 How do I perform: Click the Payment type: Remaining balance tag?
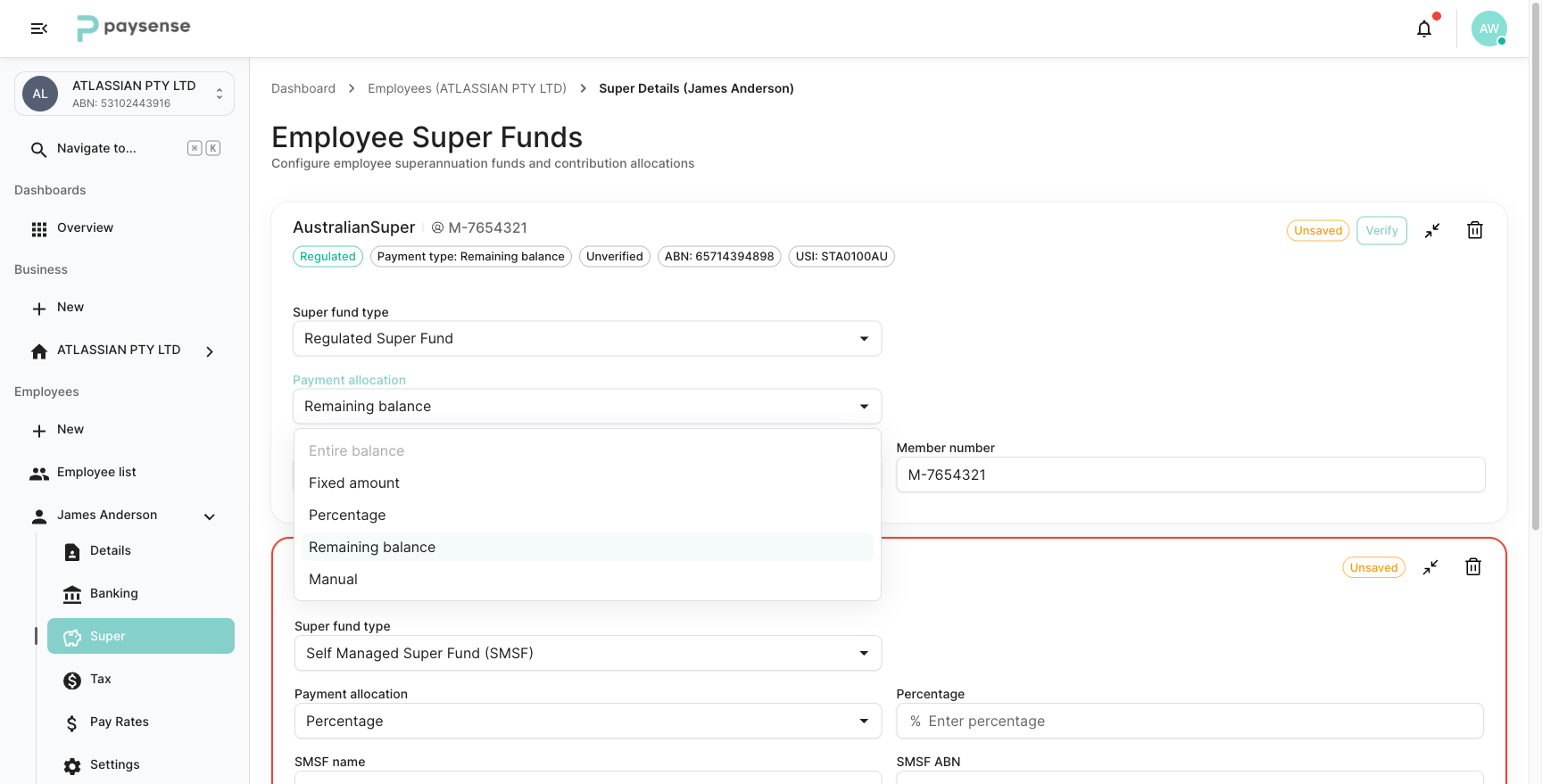pos(470,257)
